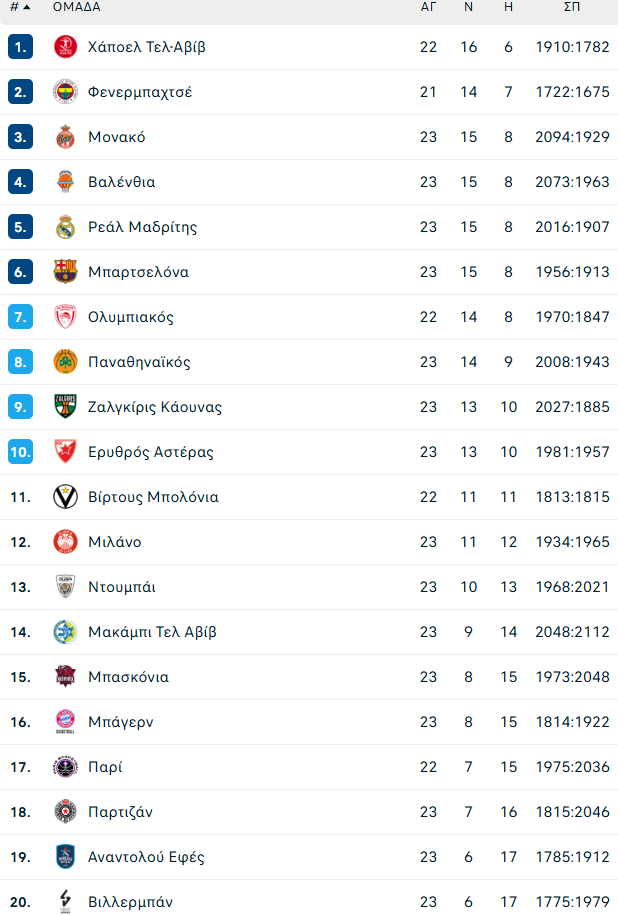Click the Fenerbahçe club crest icon
Viewport: 618px width, 915px height.
tap(65, 92)
